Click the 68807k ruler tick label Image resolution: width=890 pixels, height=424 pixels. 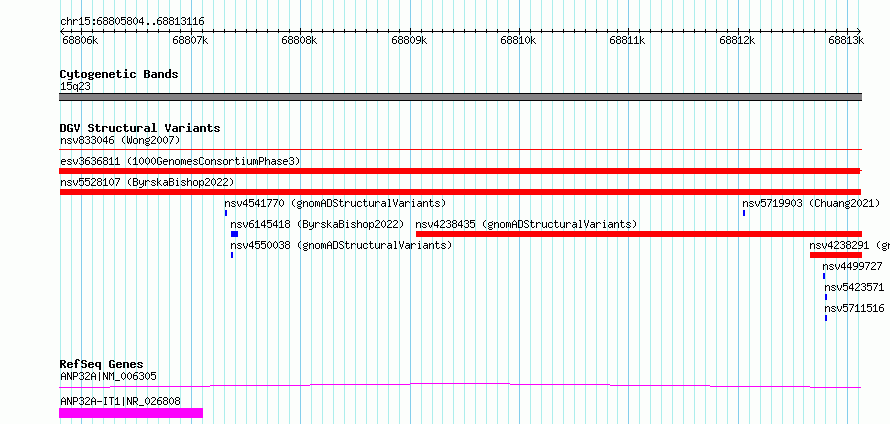coord(190,40)
